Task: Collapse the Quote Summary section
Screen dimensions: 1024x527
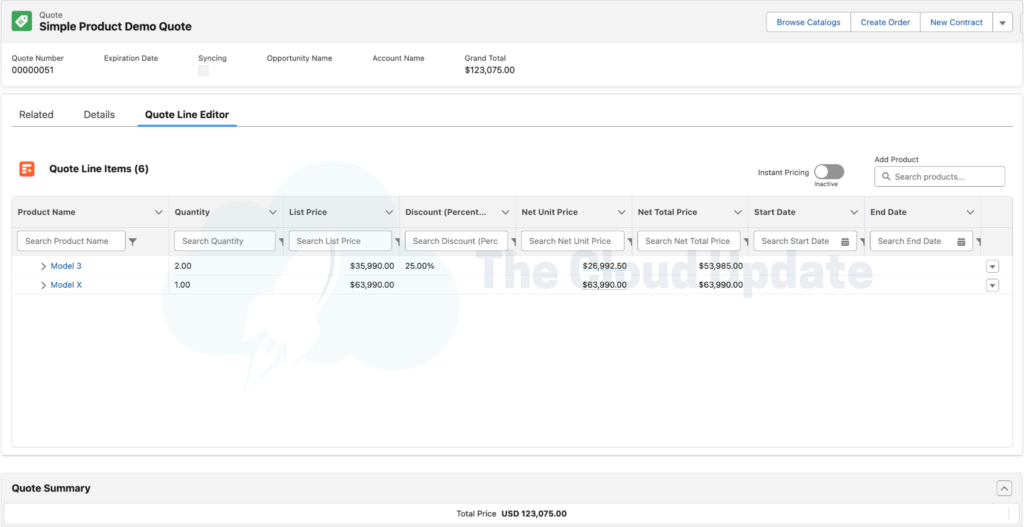Action: pos(1004,488)
